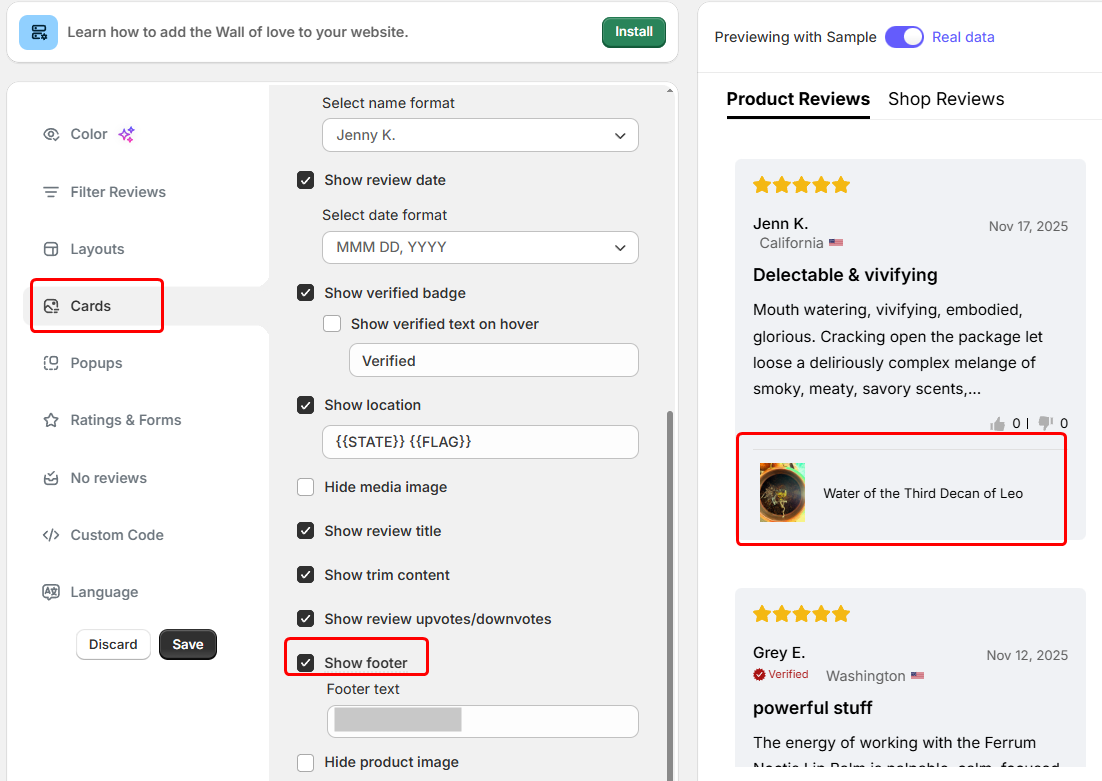Click the Ratings & Forms star icon
The image size is (1102, 781).
51,420
